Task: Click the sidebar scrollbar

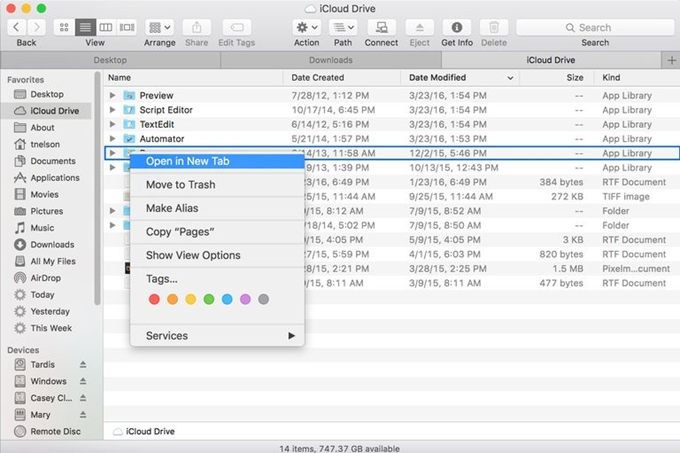Action: [x=98, y=189]
